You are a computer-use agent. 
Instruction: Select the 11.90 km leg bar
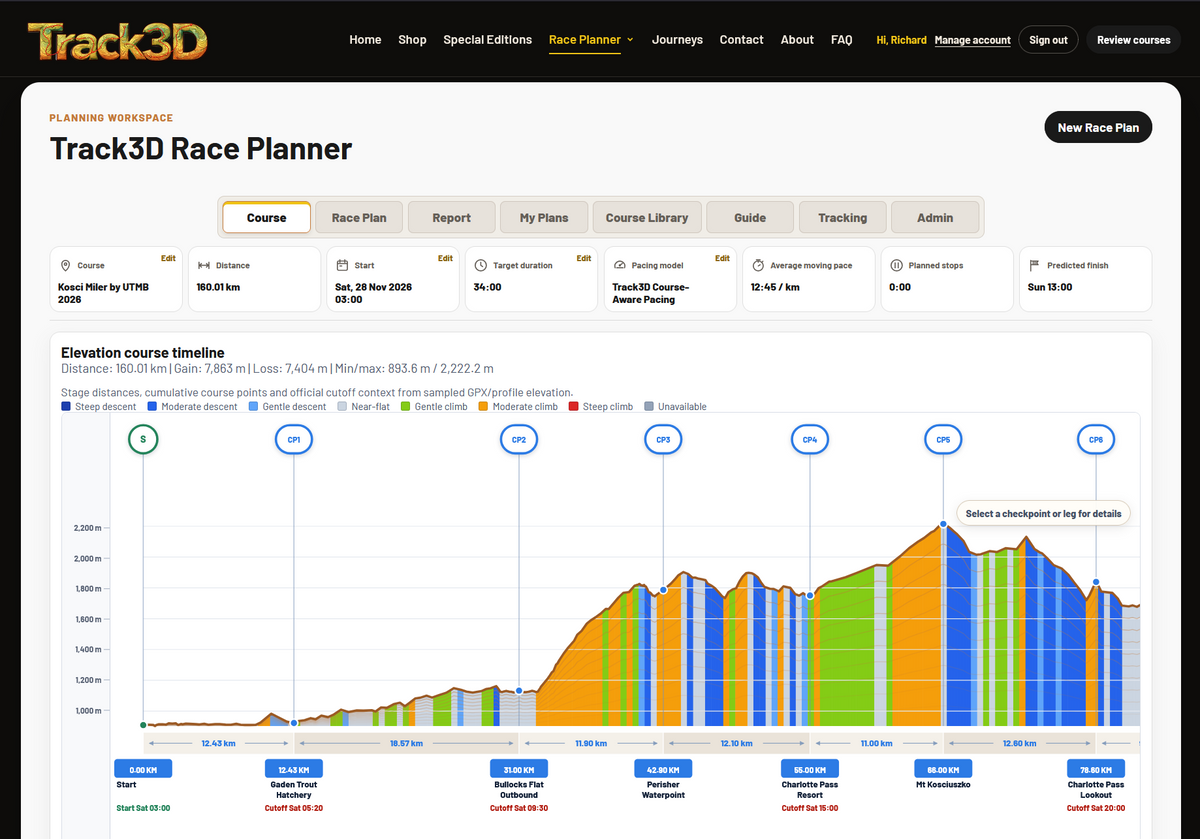[x=591, y=744]
